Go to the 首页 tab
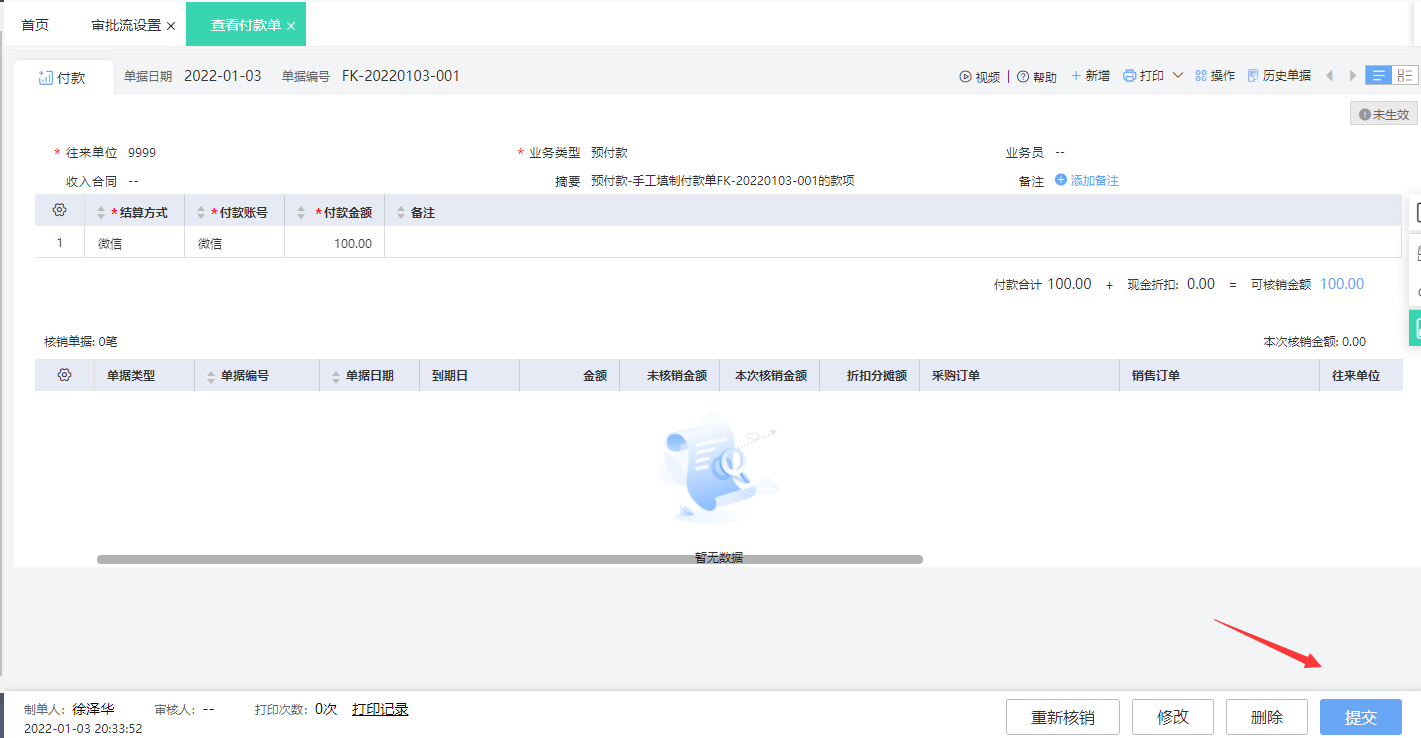The image size is (1421, 738). (35, 24)
